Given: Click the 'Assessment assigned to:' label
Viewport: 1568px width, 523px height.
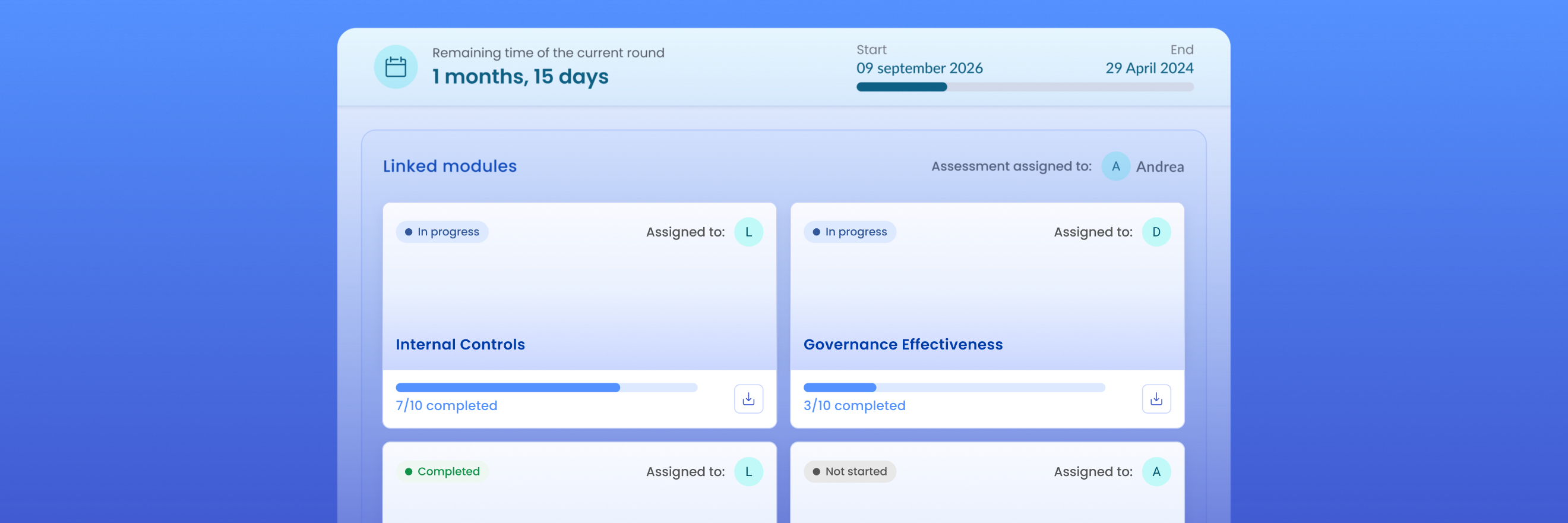Looking at the screenshot, I should pyautogui.click(x=1011, y=166).
